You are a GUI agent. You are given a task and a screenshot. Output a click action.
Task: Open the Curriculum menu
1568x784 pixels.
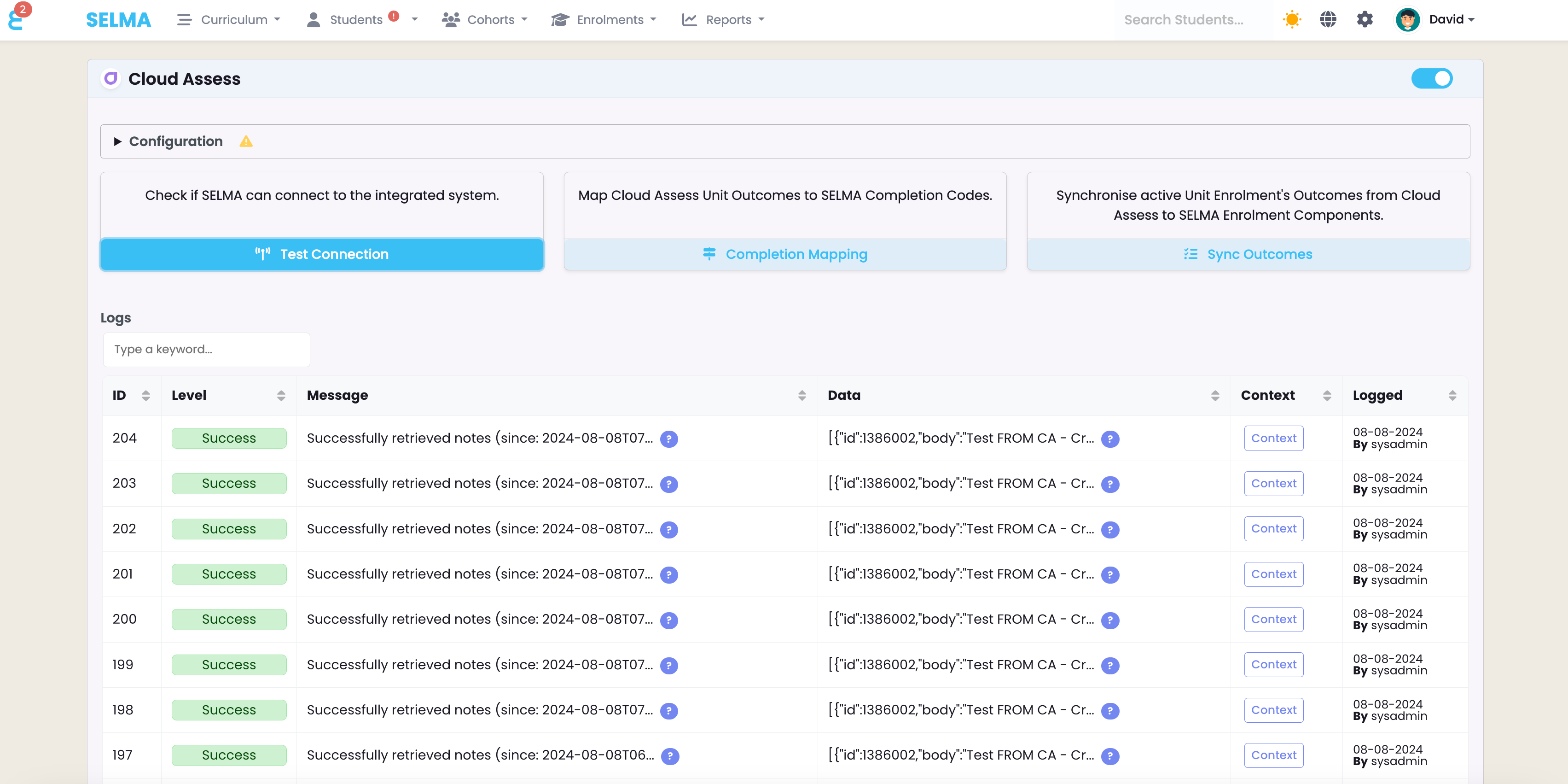229,19
